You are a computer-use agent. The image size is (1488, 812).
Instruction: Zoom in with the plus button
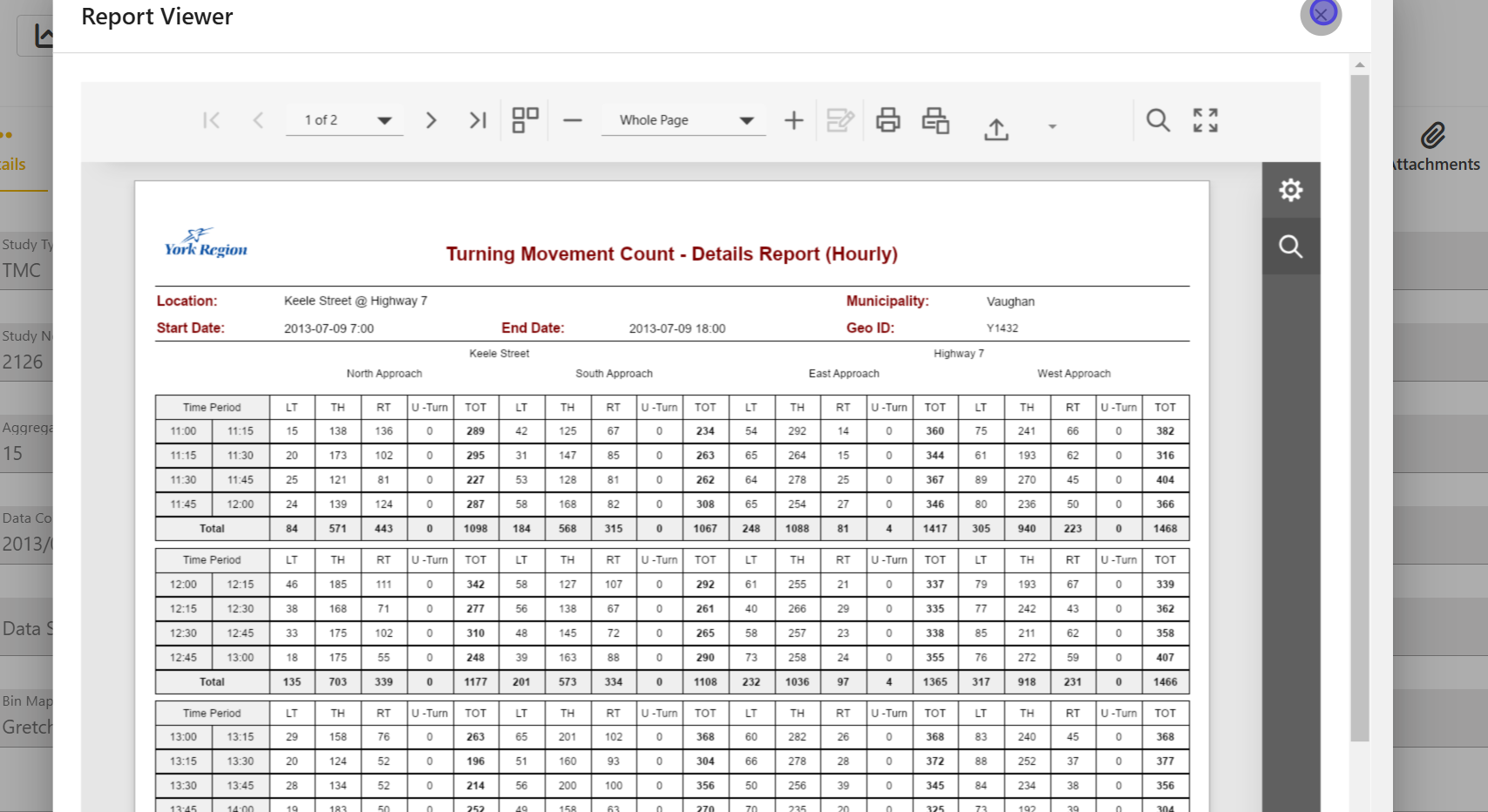(793, 120)
